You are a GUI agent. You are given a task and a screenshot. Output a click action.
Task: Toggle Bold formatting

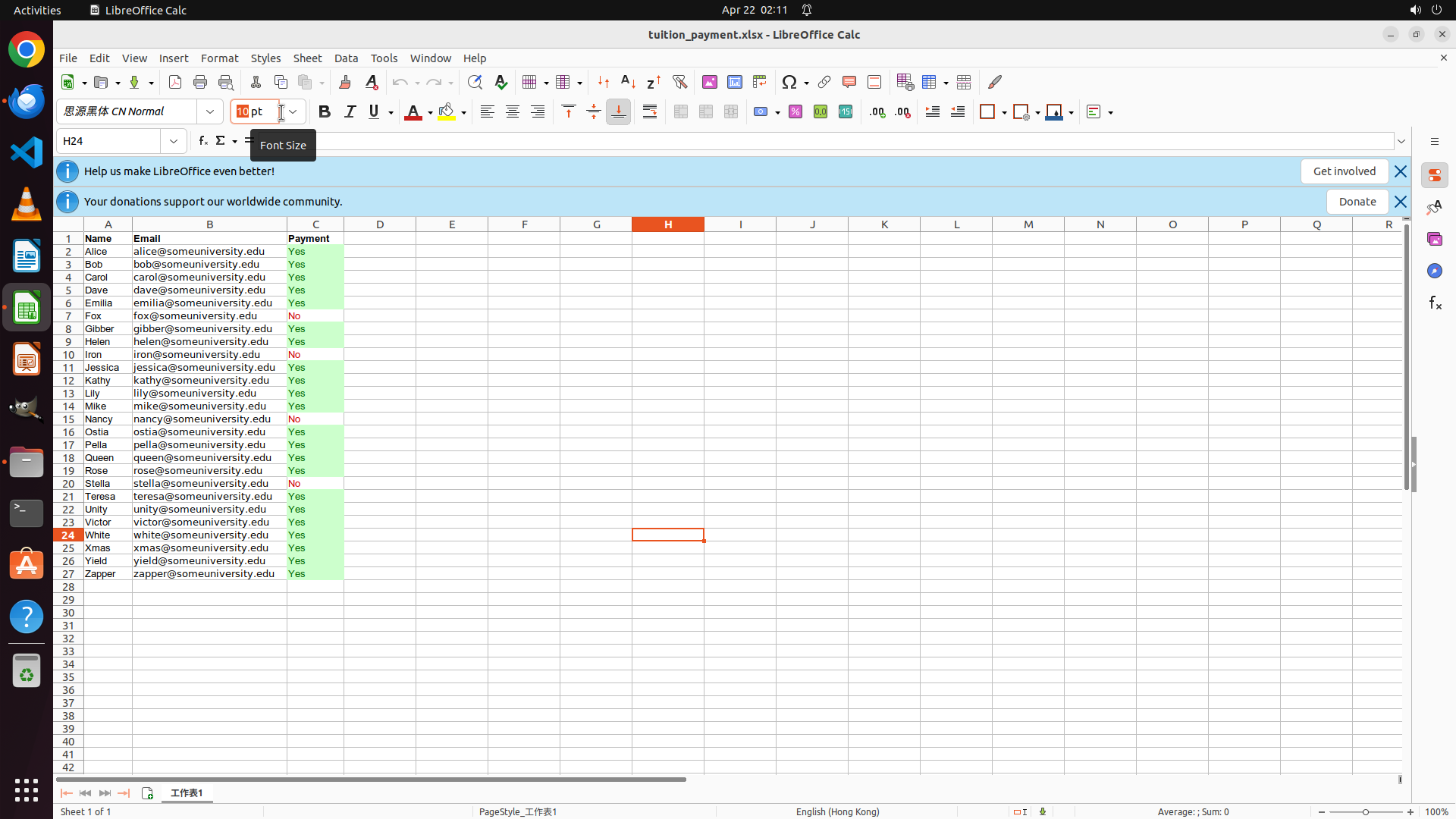click(325, 111)
